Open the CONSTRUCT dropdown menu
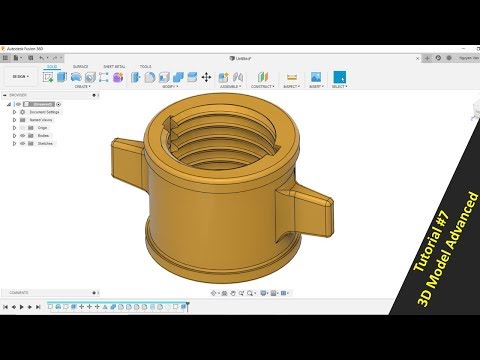 click(x=263, y=87)
